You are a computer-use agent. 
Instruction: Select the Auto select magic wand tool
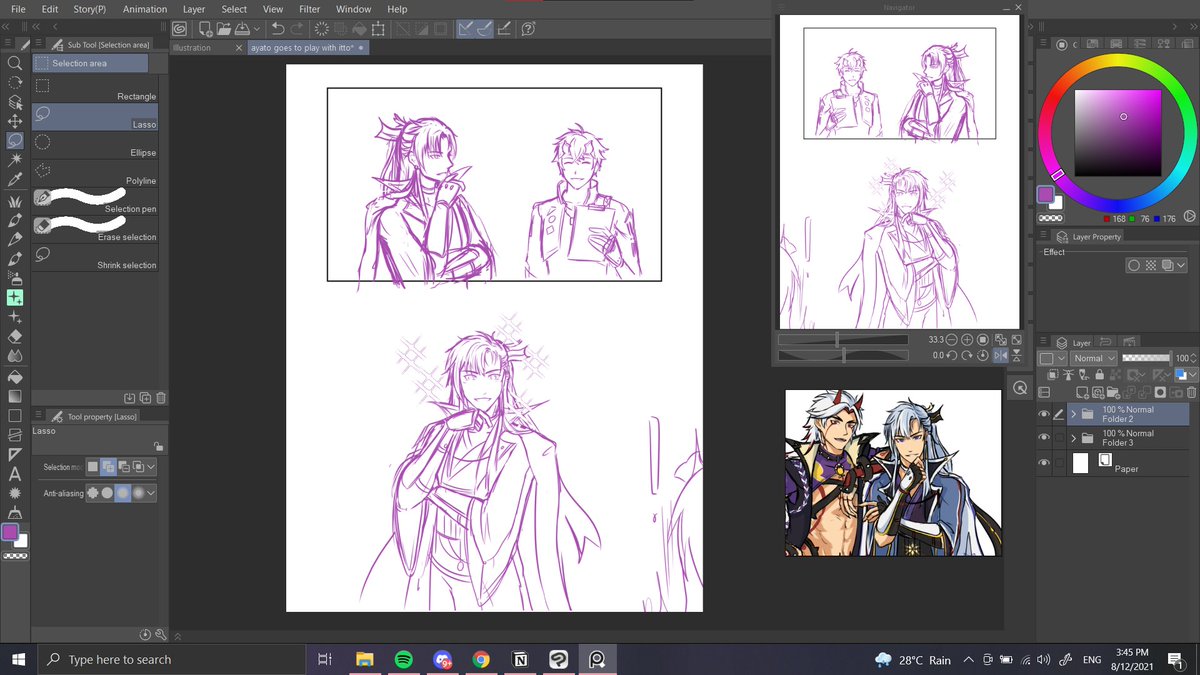tap(15, 160)
